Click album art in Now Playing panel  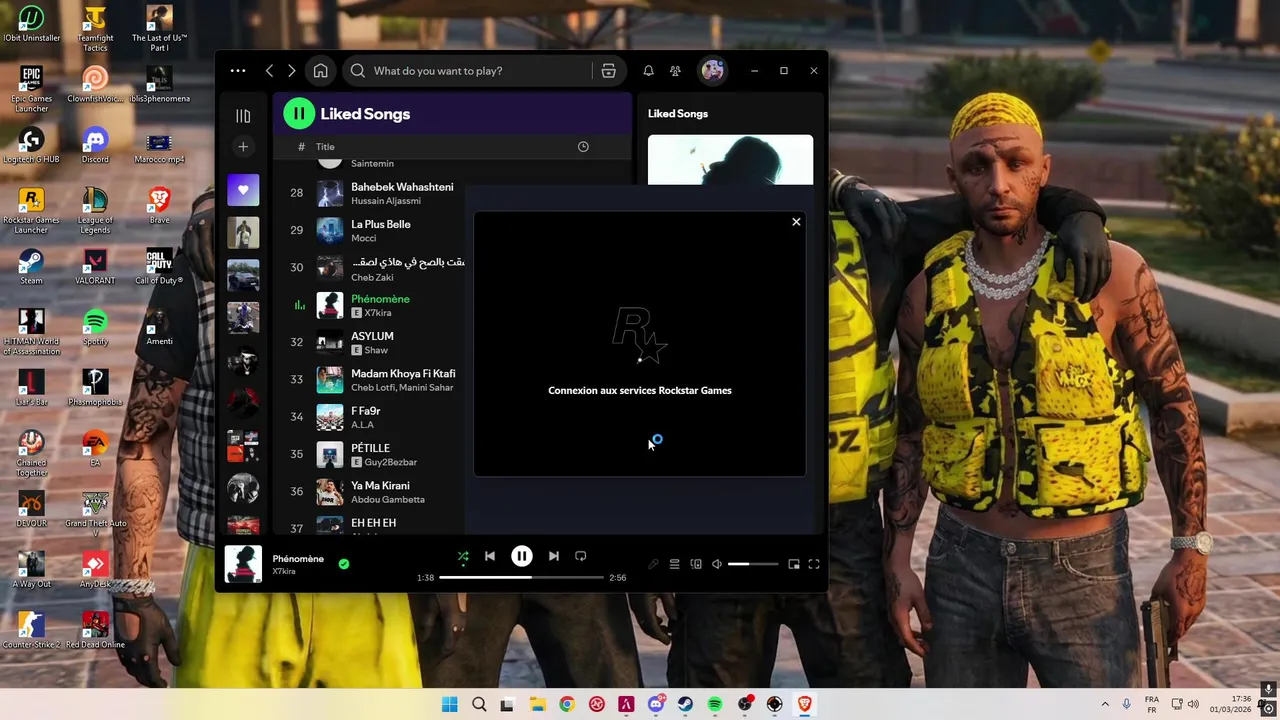[730, 160]
